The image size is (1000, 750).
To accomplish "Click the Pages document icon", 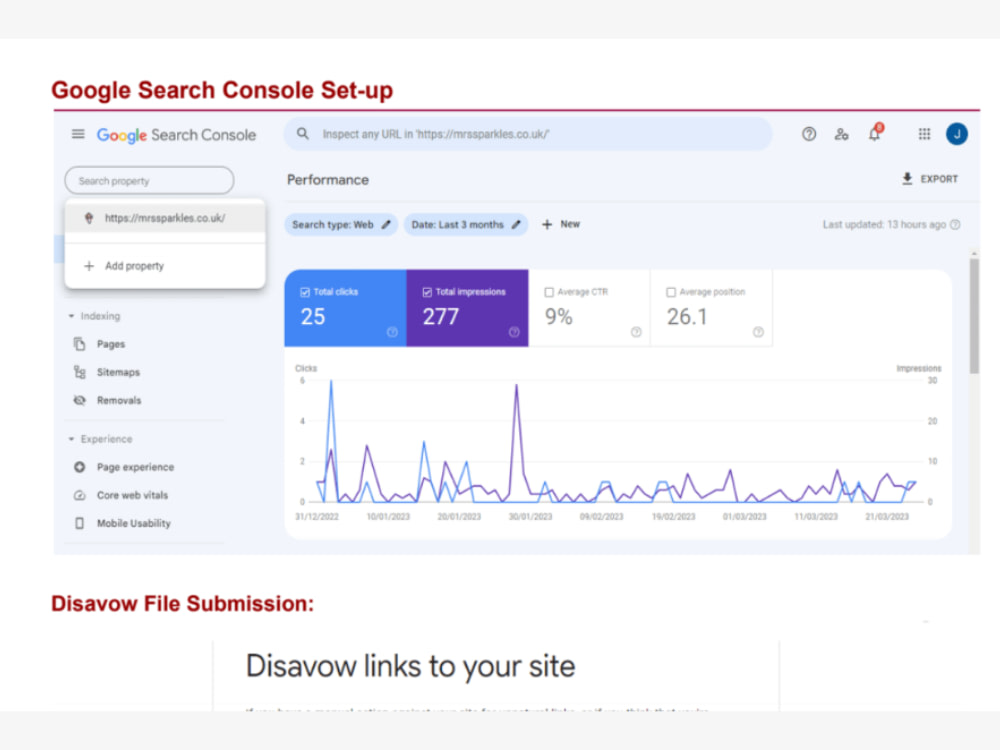I will (x=80, y=344).
